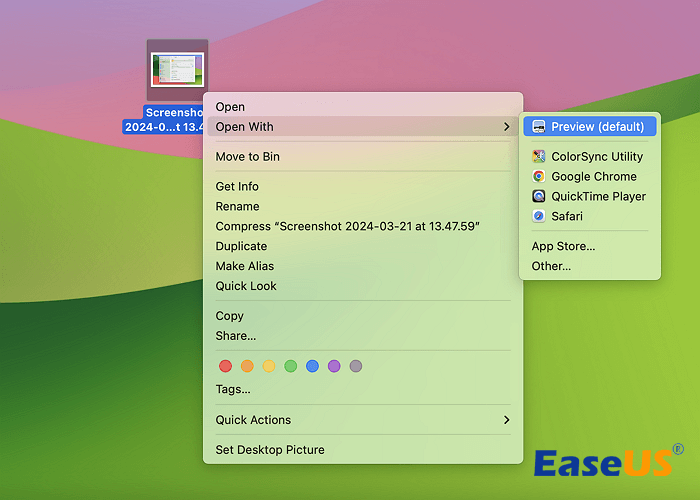
Task: Choose Open from the context menu
Action: pyautogui.click(x=363, y=107)
